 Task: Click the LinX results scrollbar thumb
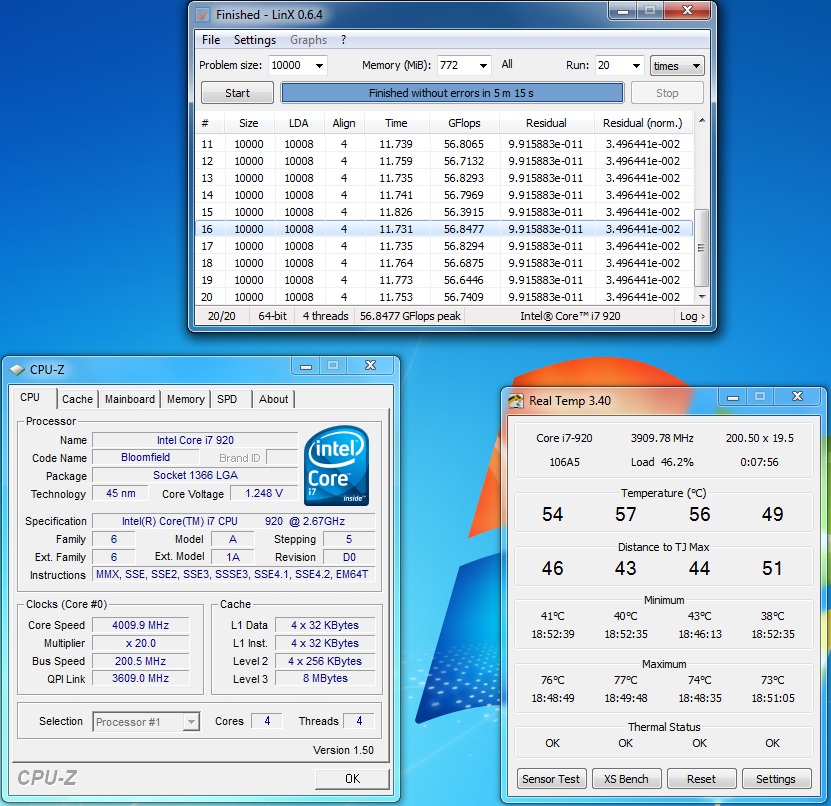[702, 247]
